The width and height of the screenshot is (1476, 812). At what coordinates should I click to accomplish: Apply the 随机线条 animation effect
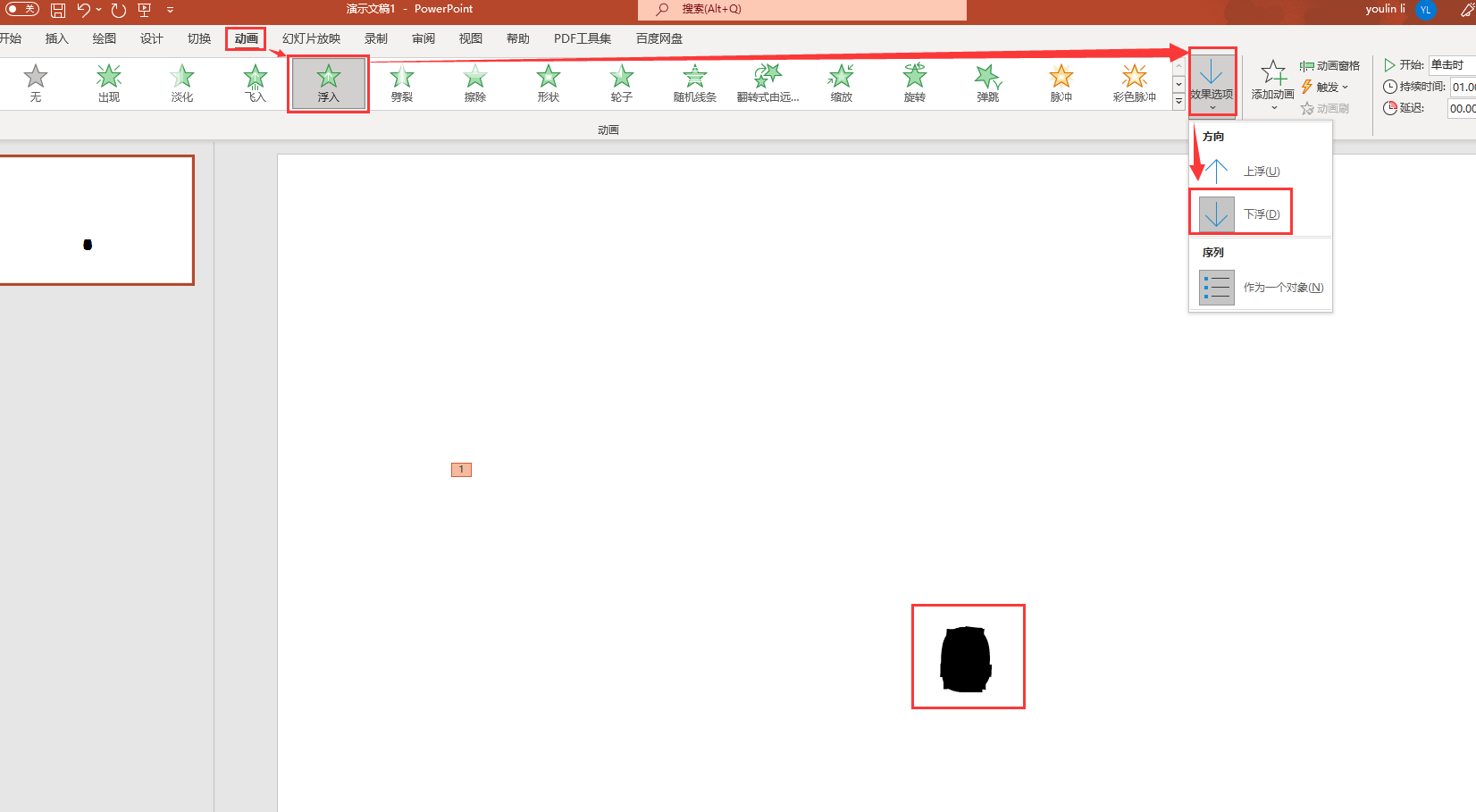695,83
